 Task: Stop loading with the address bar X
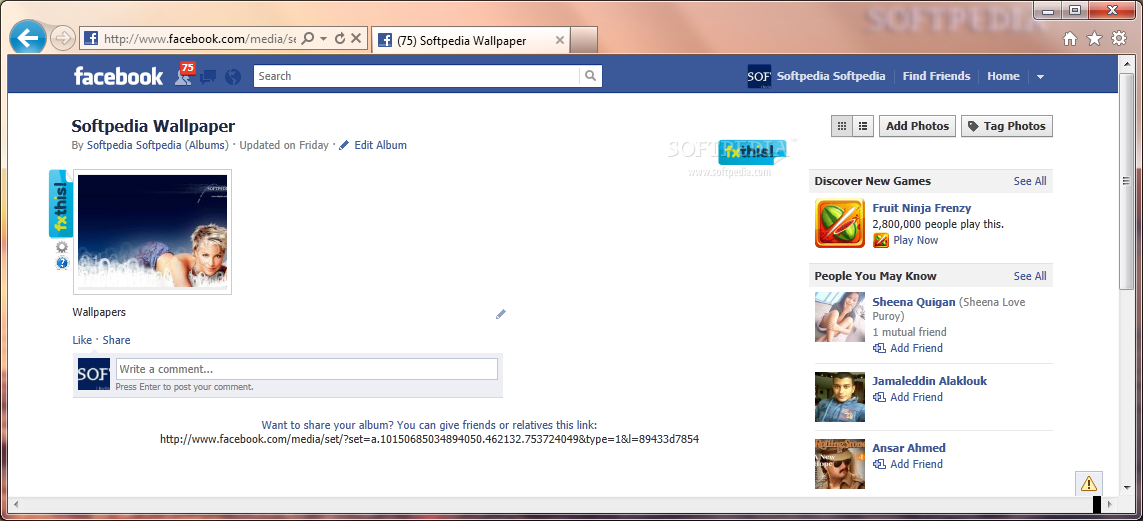(356, 39)
